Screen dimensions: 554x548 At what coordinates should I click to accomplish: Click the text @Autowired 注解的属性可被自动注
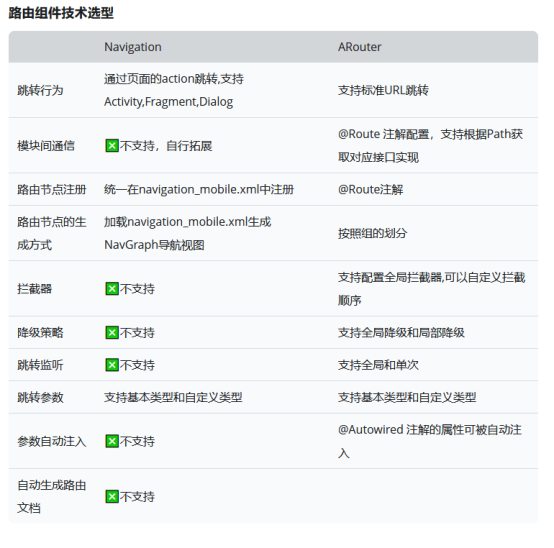coord(430,430)
